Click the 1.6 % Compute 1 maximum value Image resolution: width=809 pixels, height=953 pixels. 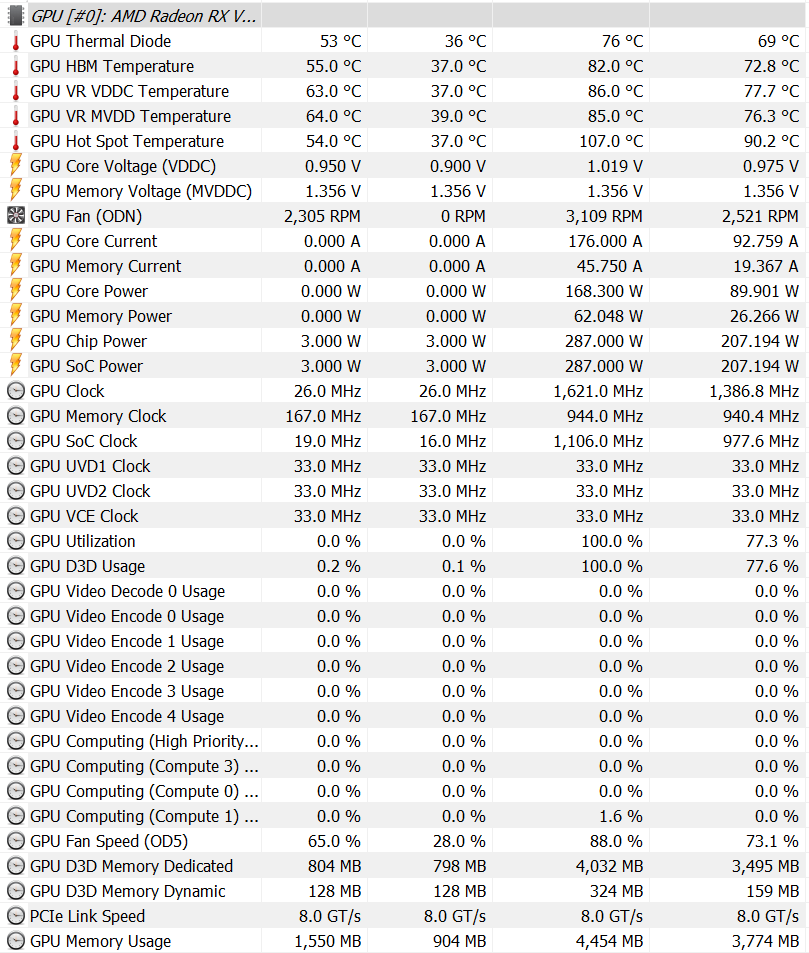pos(621,816)
